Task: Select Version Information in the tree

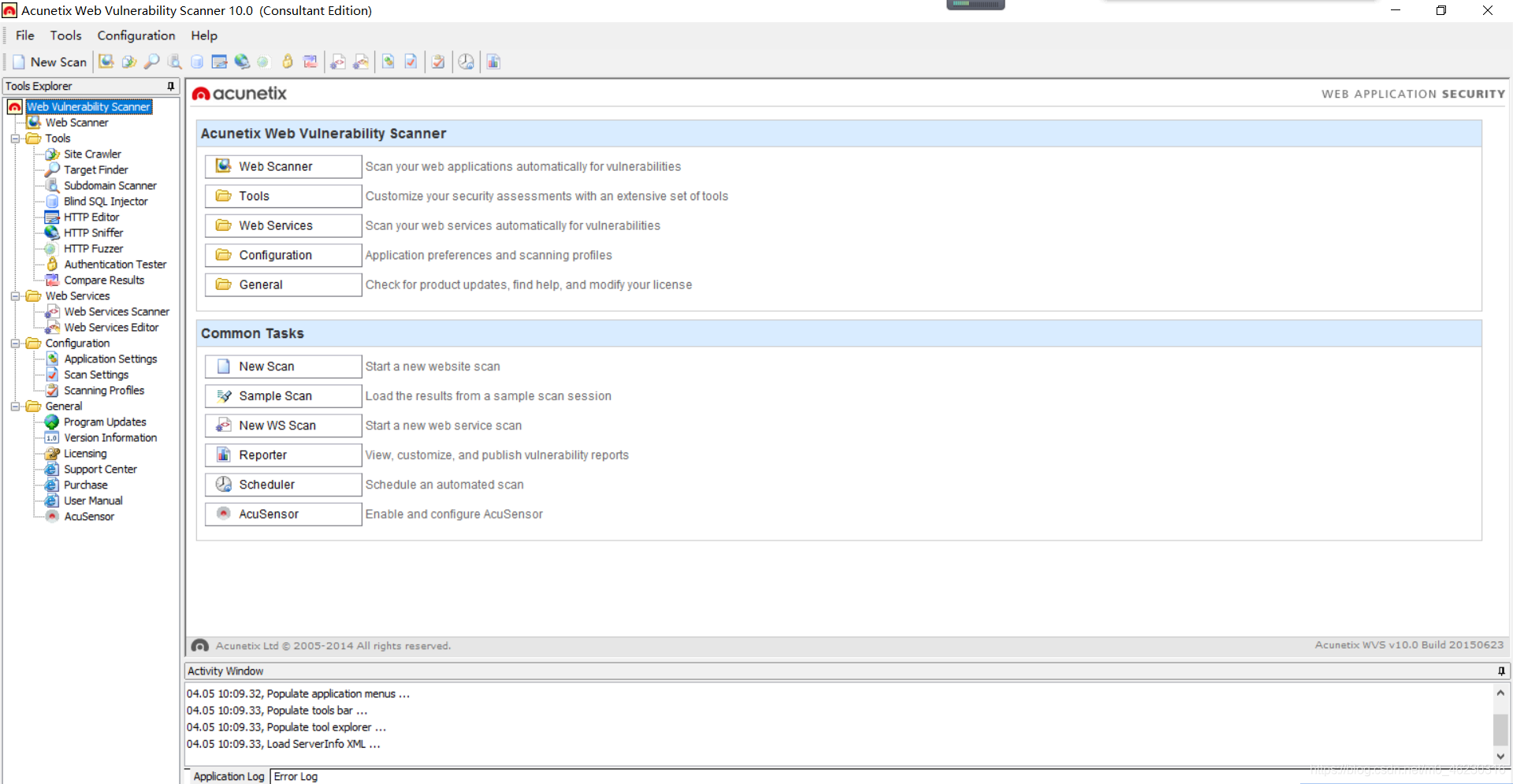Action: click(110, 438)
